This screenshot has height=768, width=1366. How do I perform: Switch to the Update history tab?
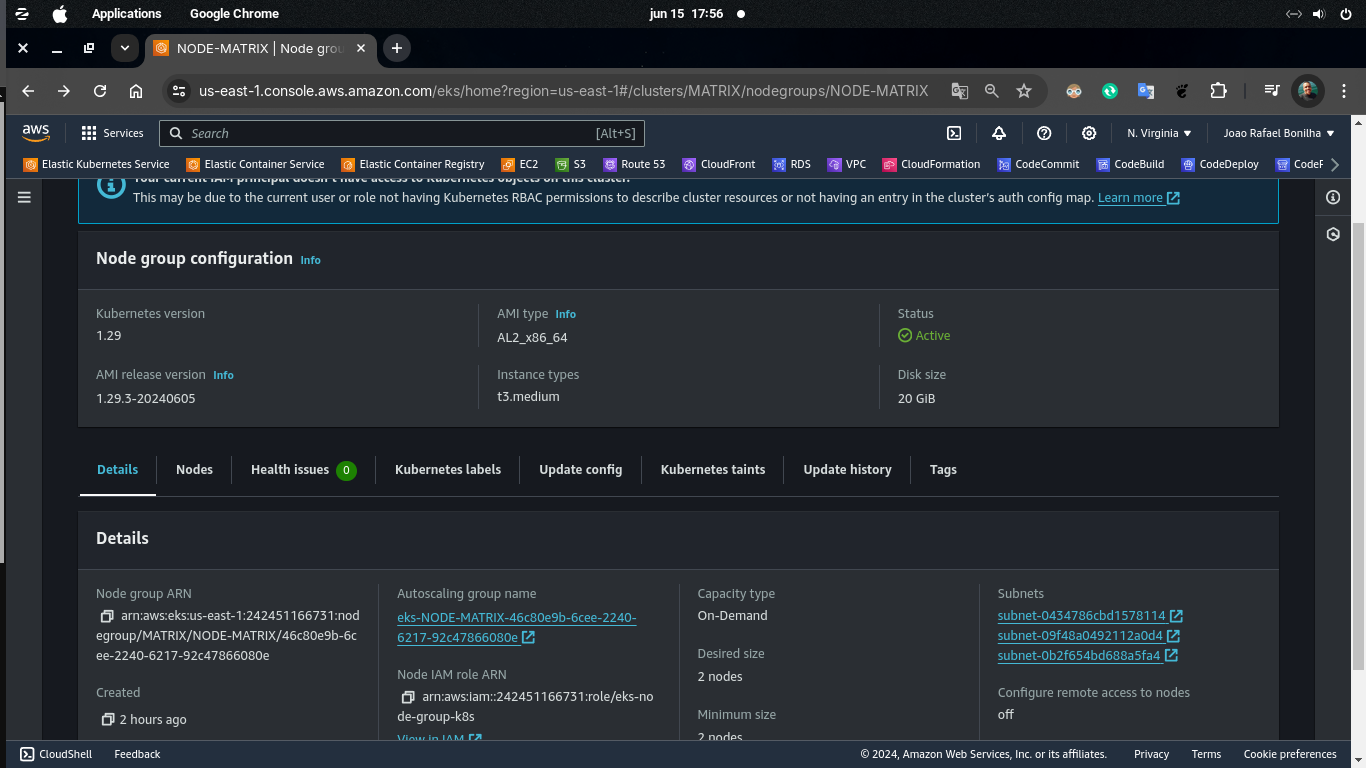847,469
